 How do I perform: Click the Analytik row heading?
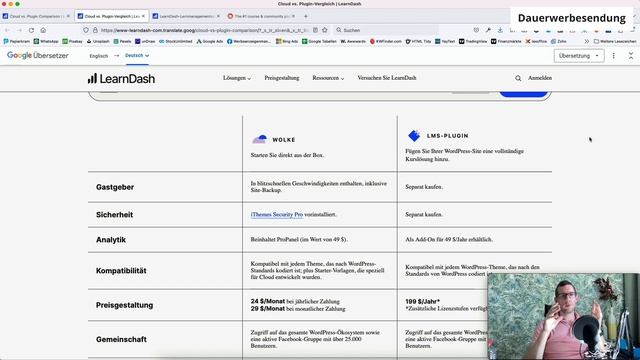point(111,240)
